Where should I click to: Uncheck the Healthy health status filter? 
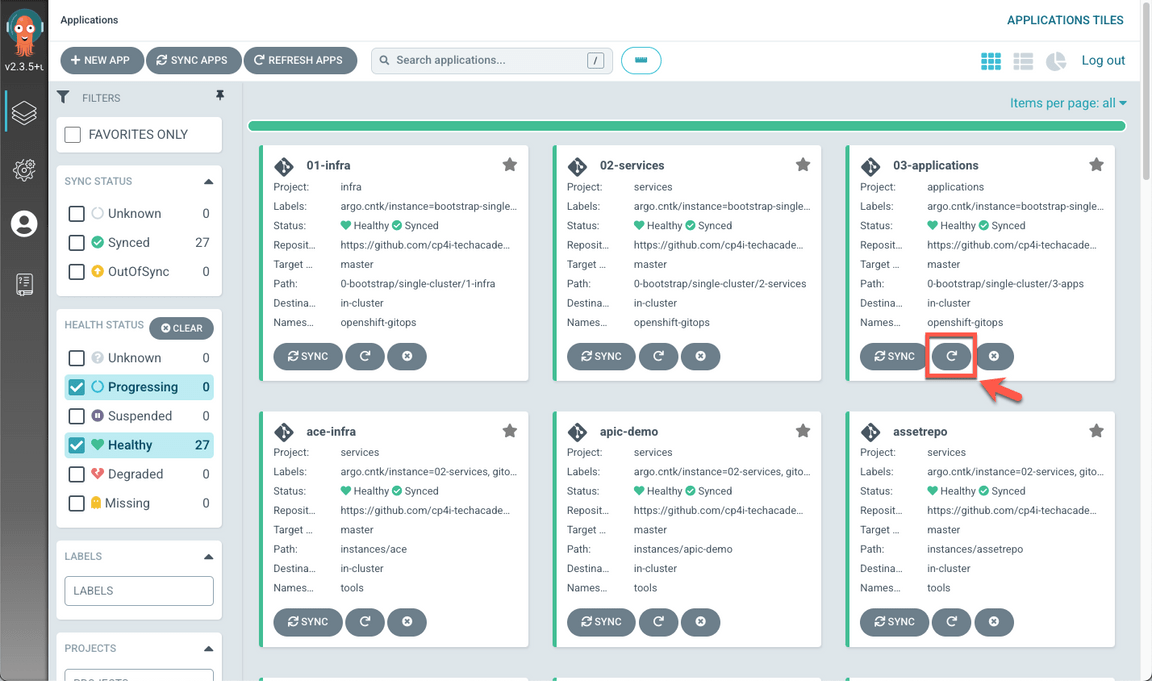76,445
